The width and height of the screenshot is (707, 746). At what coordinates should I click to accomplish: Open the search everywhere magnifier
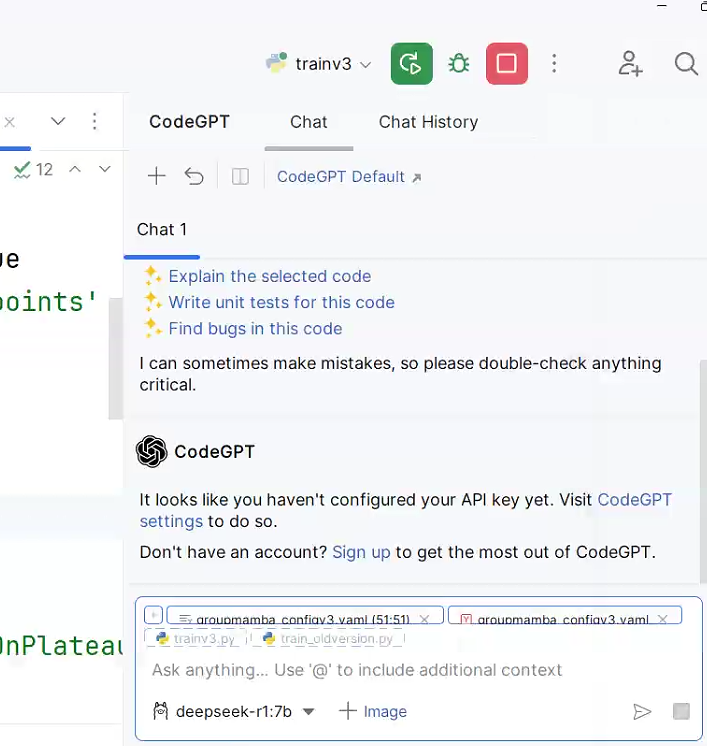[x=686, y=64]
